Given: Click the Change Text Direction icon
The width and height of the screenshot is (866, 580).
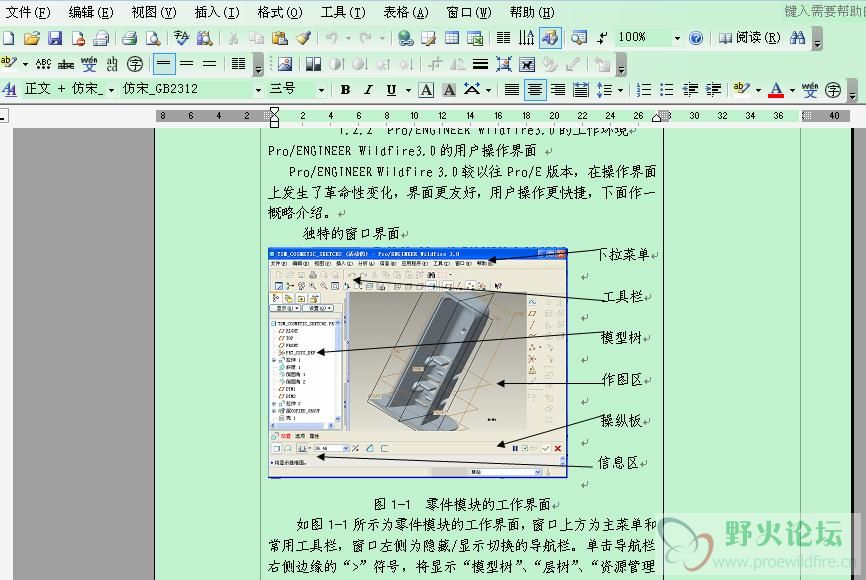Looking at the screenshot, I should point(526,38).
